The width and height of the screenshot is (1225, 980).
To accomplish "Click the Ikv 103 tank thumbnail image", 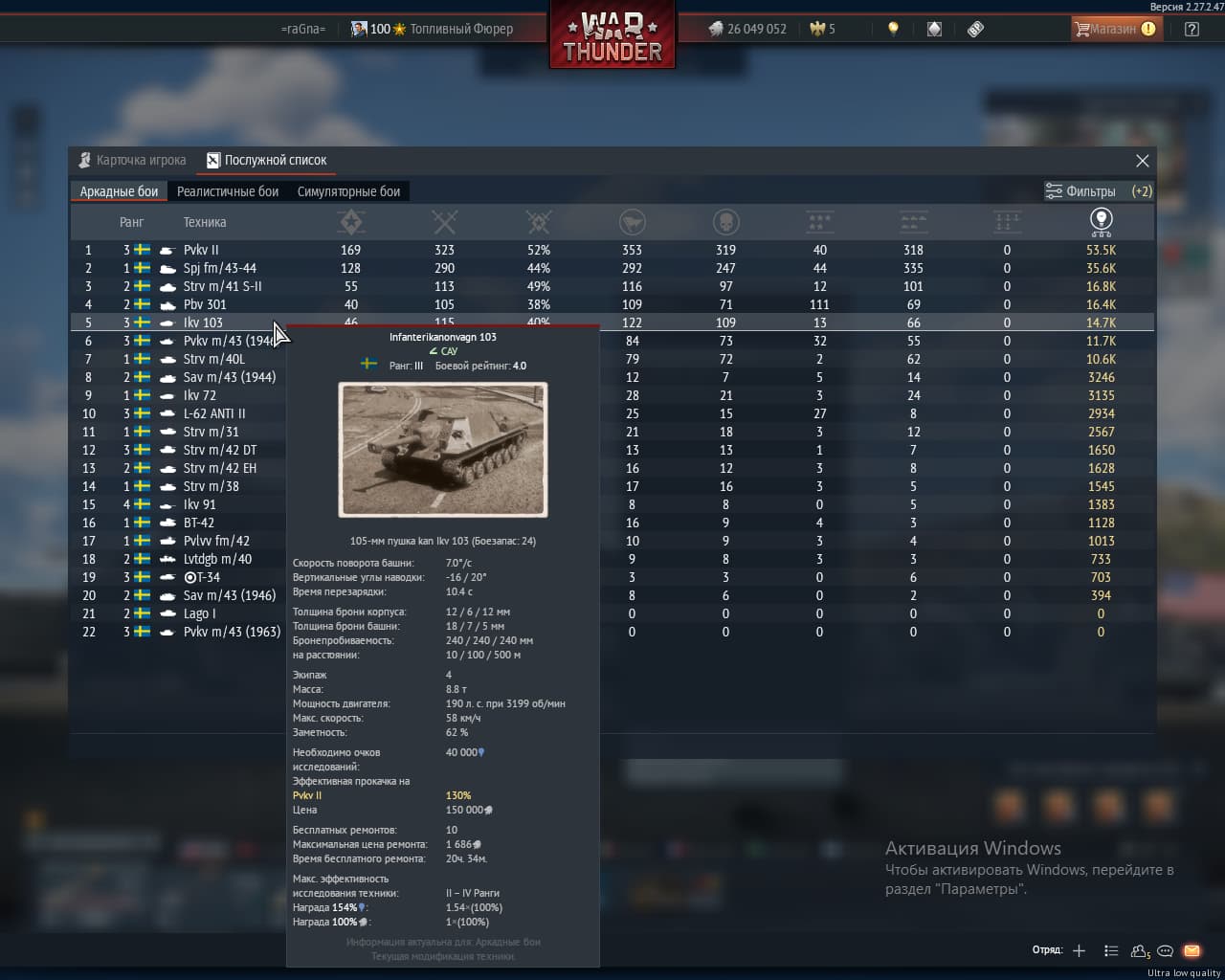I will pyautogui.click(x=443, y=450).
